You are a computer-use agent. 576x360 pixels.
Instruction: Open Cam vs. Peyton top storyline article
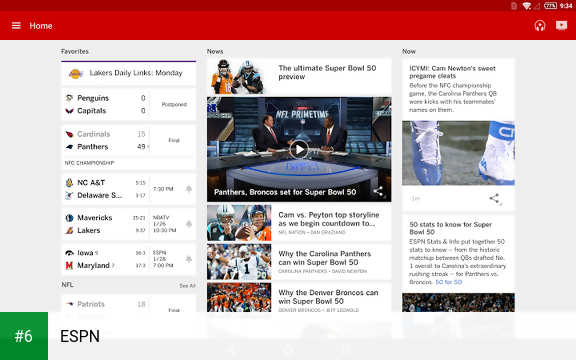(x=299, y=223)
